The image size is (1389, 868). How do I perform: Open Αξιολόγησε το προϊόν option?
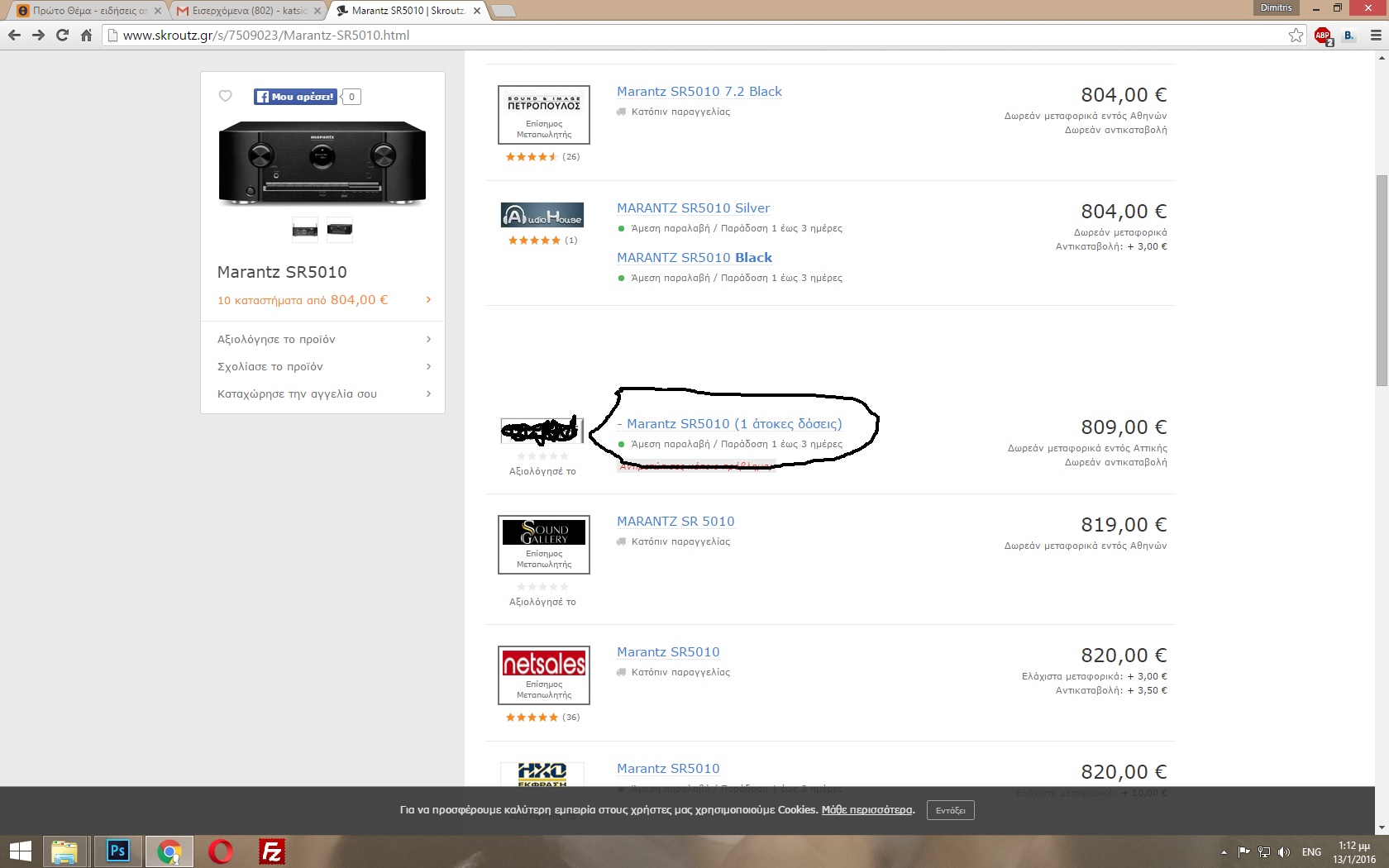323,339
